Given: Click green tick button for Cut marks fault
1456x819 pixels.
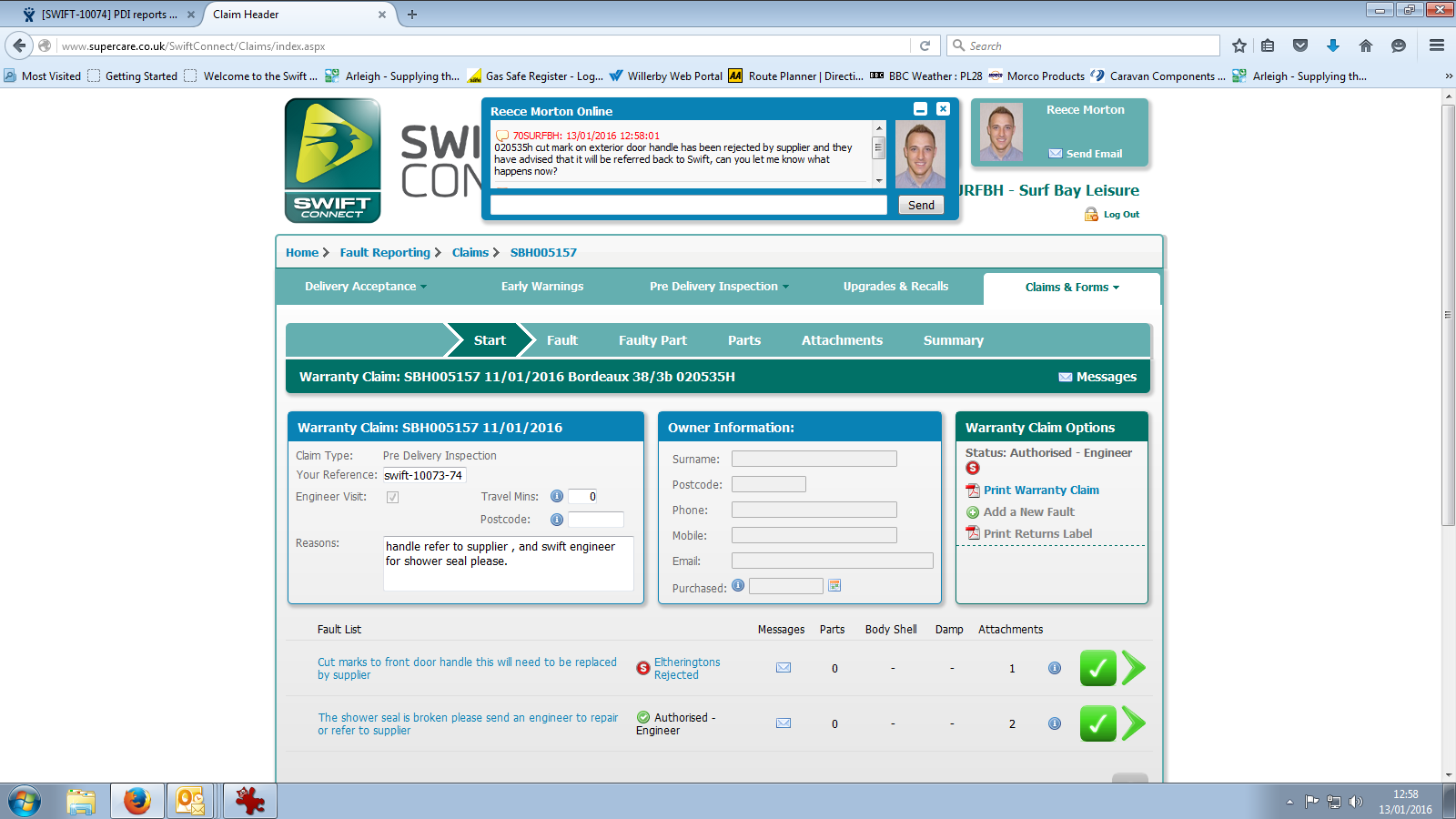Looking at the screenshot, I should pyautogui.click(x=1098, y=668).
